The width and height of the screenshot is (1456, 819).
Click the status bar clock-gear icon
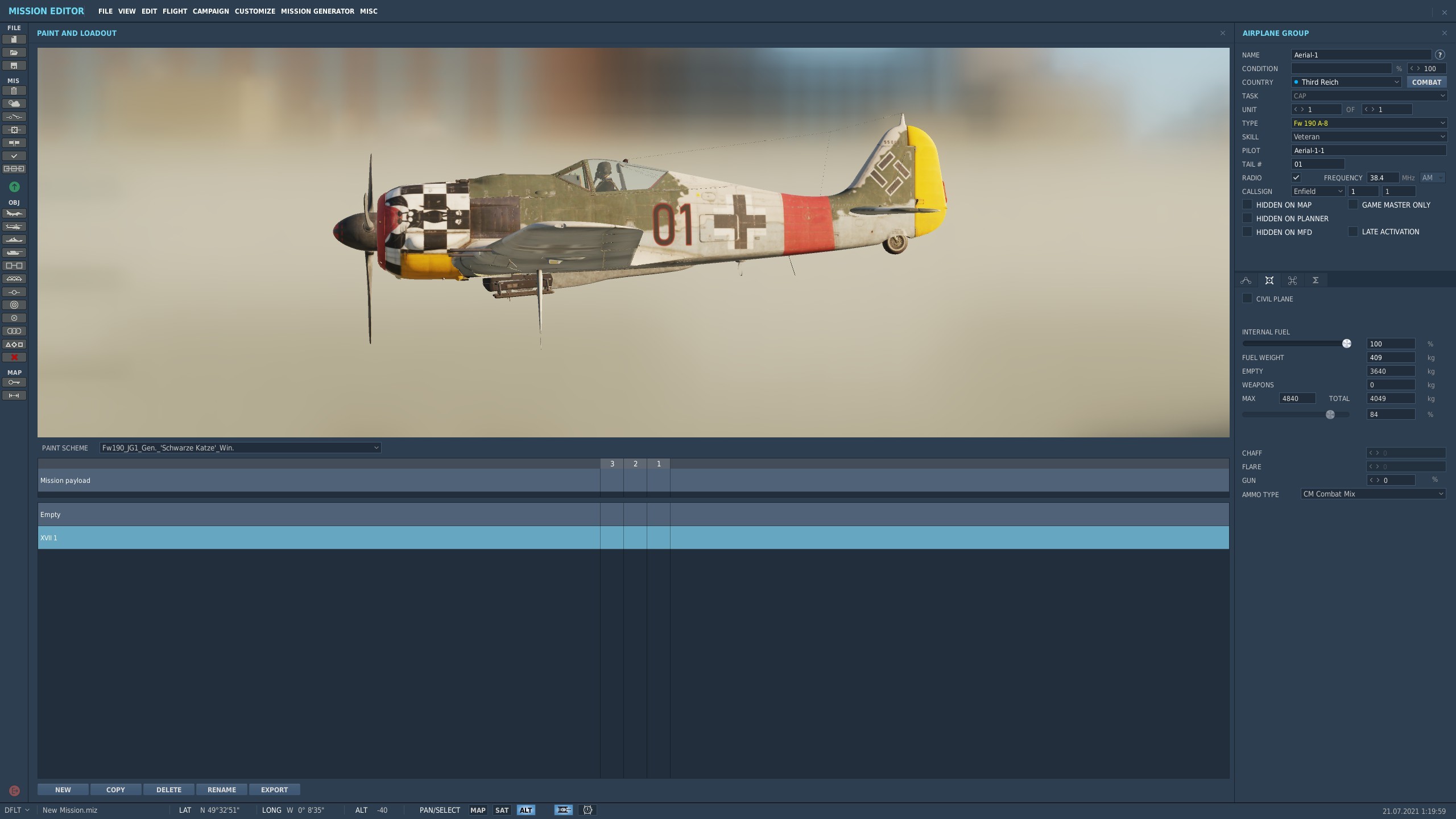point(588,810)
